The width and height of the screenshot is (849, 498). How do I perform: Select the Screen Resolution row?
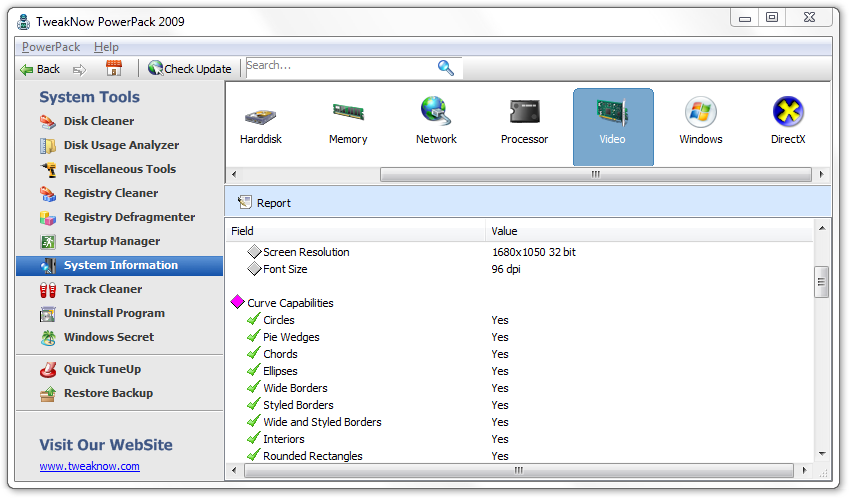click(520, 252)
